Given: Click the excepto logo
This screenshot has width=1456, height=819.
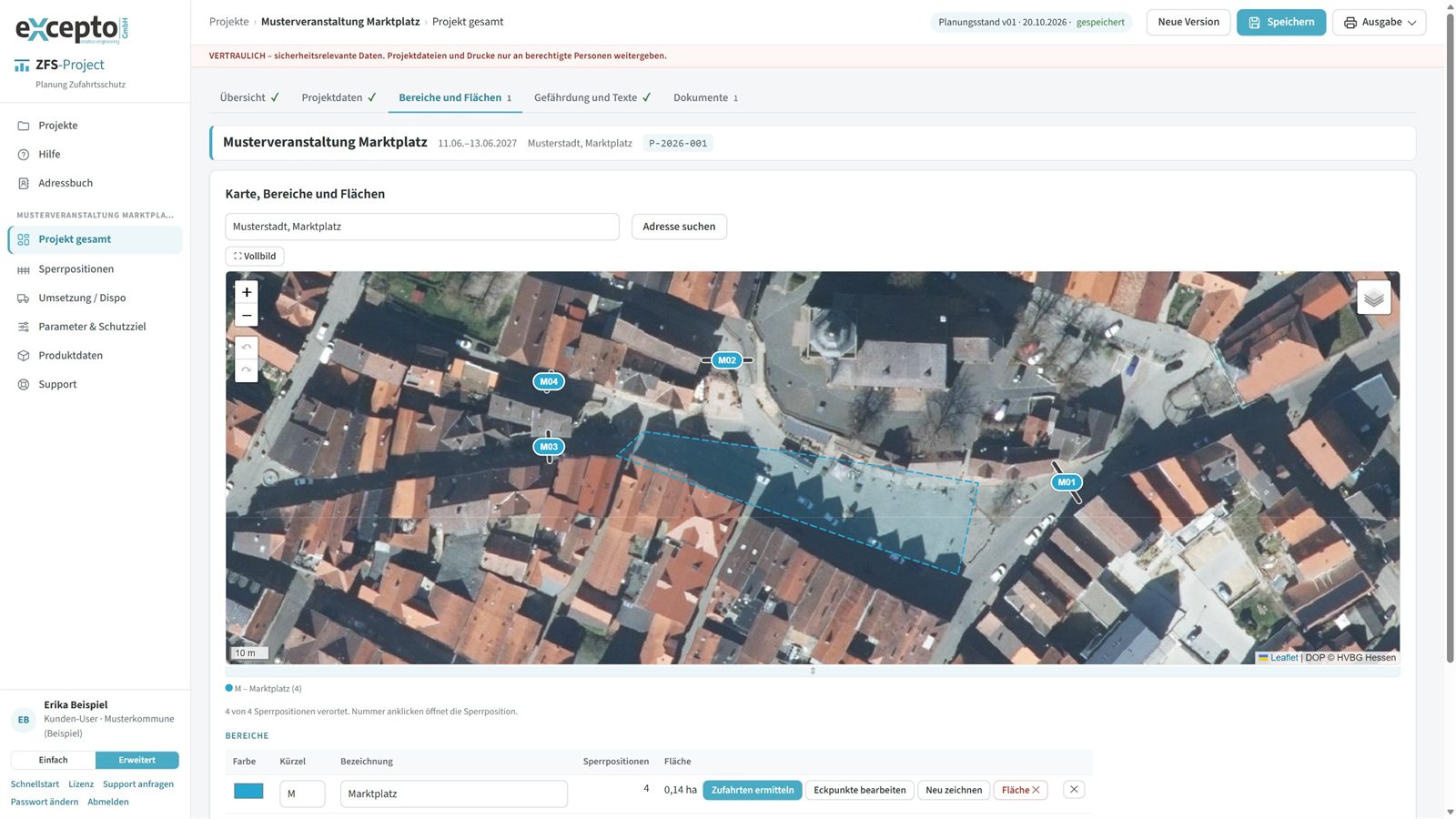Looking at the screenshot, I should 72,30.
